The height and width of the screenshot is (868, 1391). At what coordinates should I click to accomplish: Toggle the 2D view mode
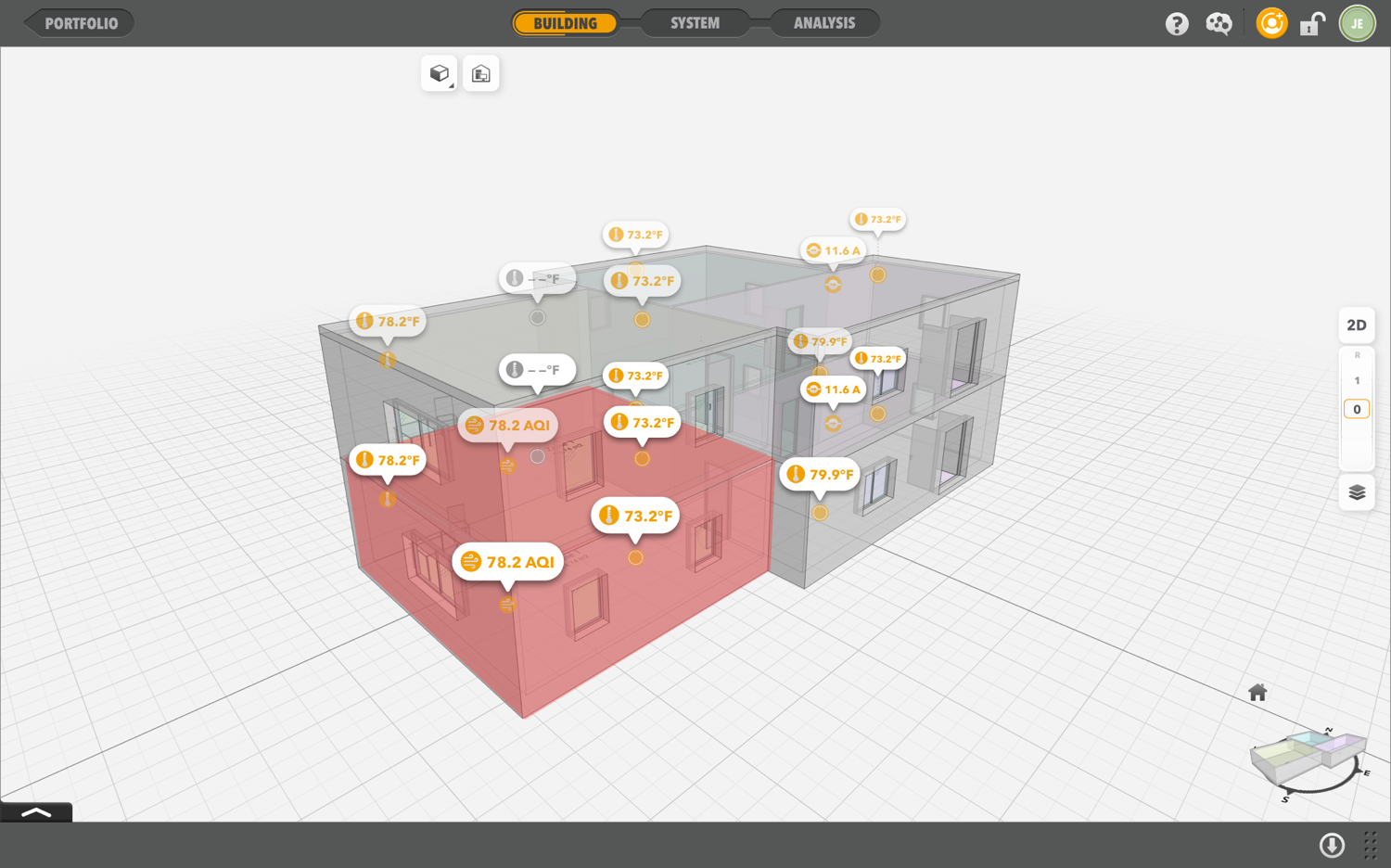[x=1357, y=325]
